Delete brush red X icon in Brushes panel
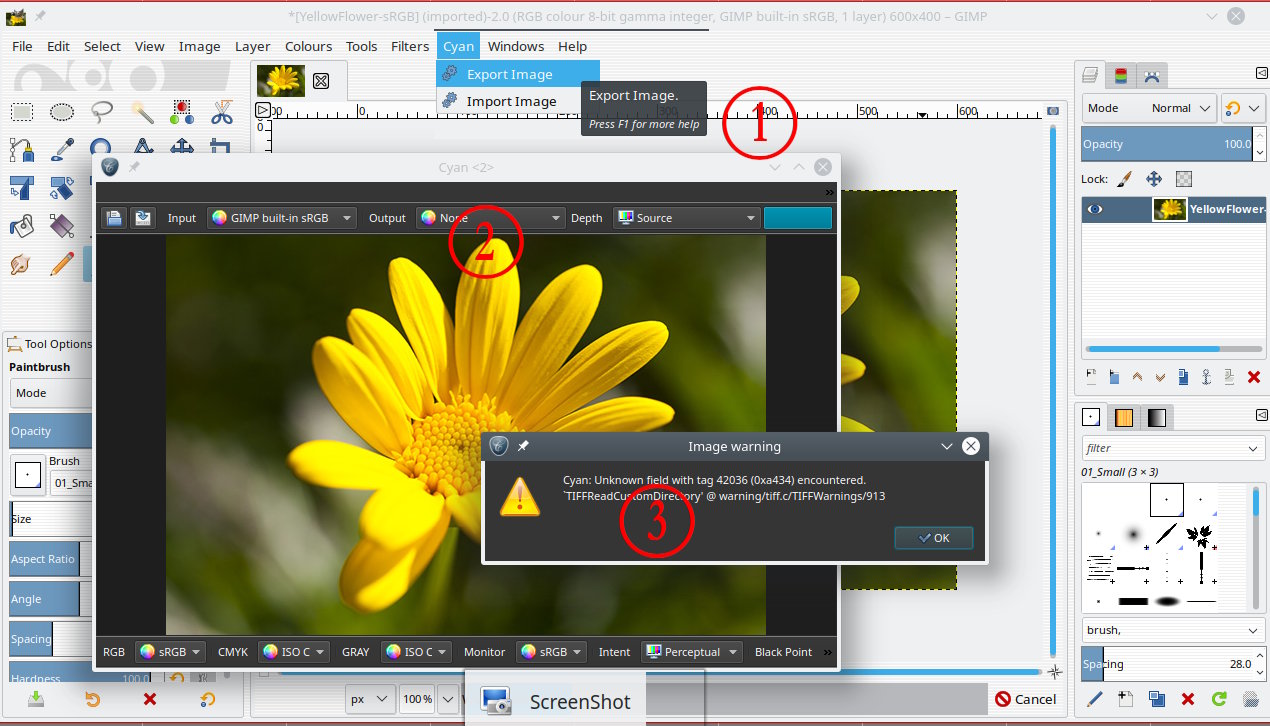The height and width of the screenshot is (726, 1270). click(x=1188, y=699)
